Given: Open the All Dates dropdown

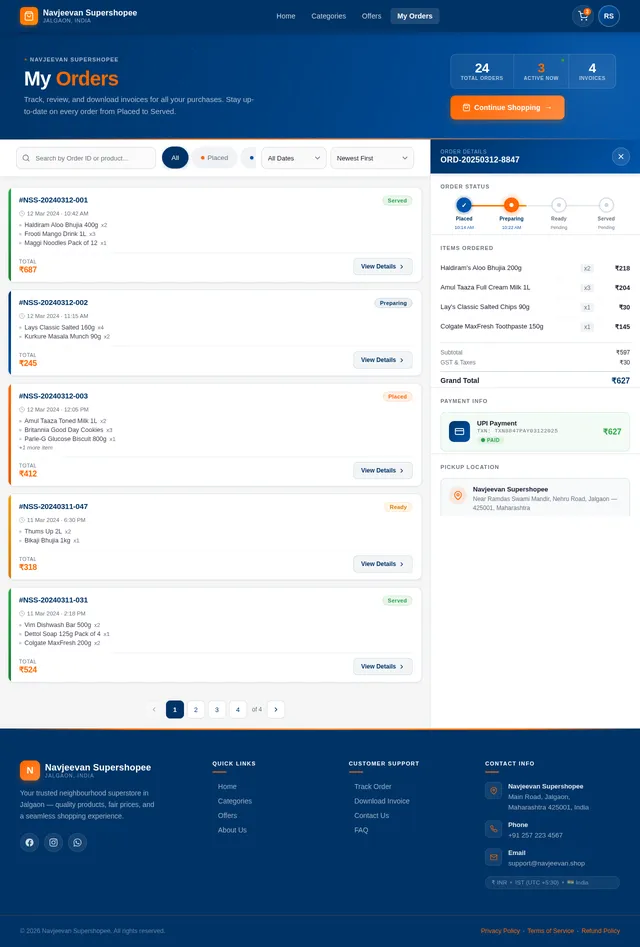Looking at the screenshot, I should tap(294, 158).
